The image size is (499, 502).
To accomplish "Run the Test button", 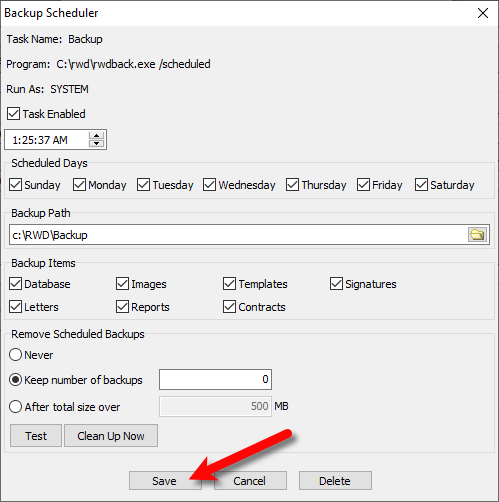I will [x=36, y=436].
